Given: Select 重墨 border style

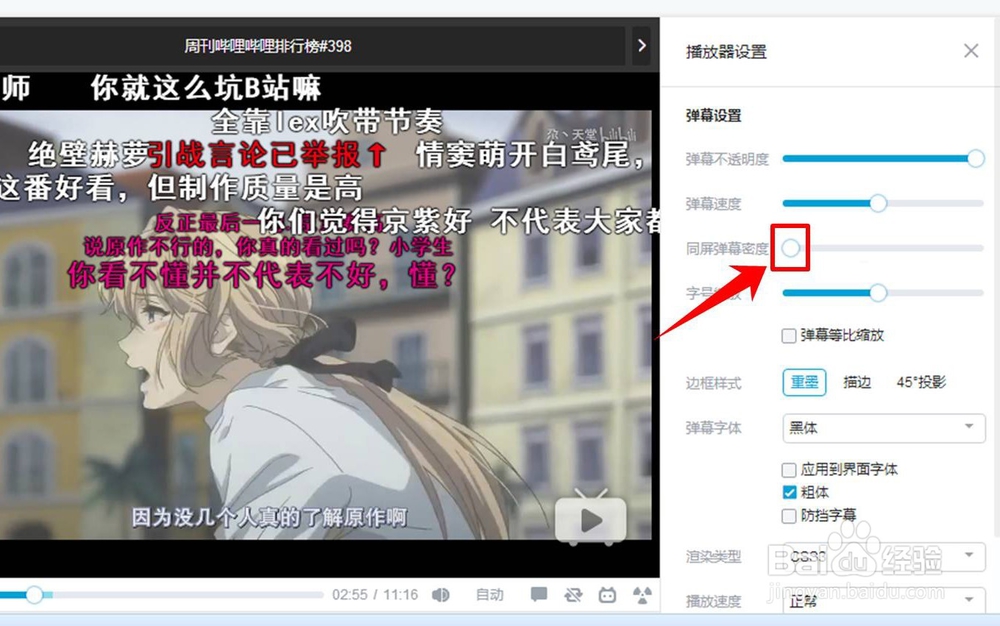Looking at the screenshot, I should point(804,382).
